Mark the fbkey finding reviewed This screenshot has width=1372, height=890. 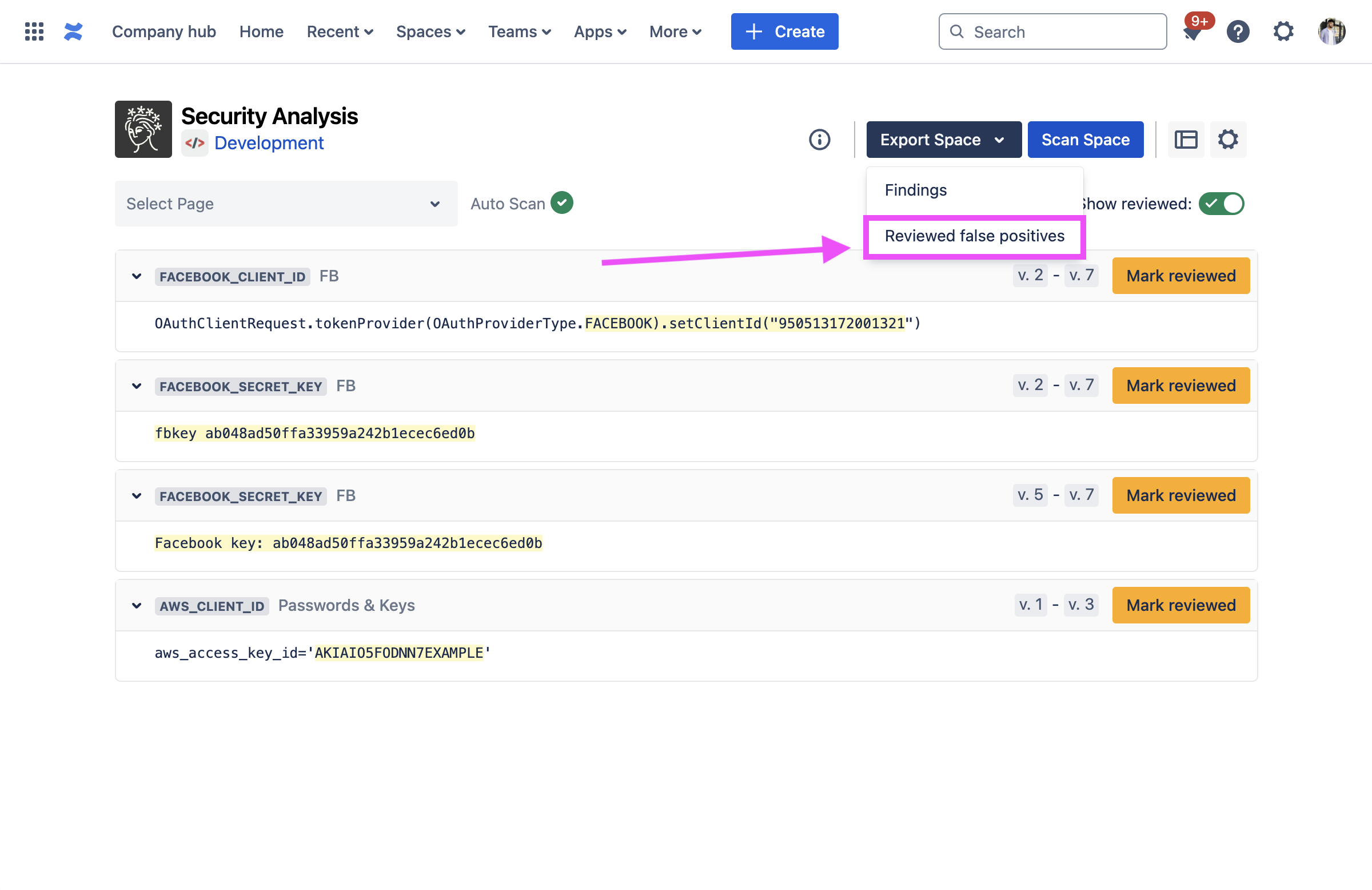click(1180, 386)
